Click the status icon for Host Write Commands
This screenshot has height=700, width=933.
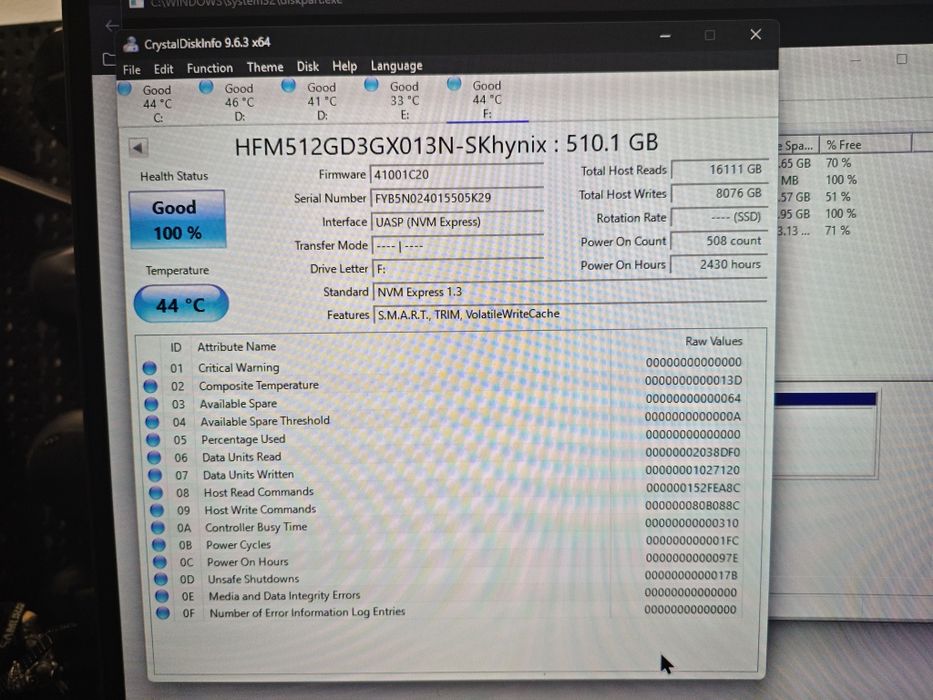click(157, 510)
